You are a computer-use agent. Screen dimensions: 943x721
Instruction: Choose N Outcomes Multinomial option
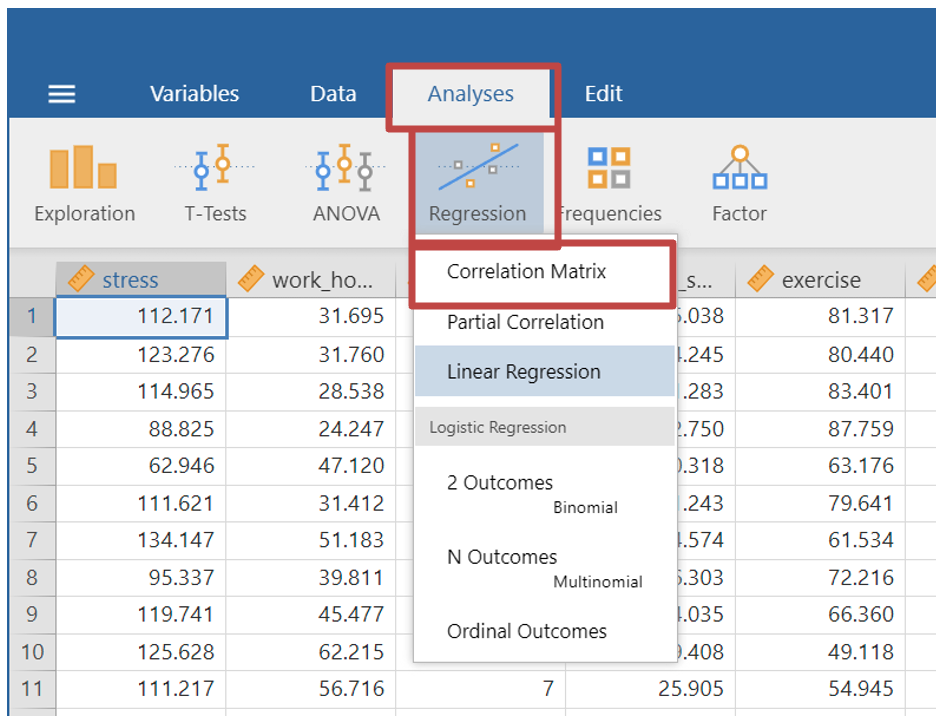(x=502, y=557)
